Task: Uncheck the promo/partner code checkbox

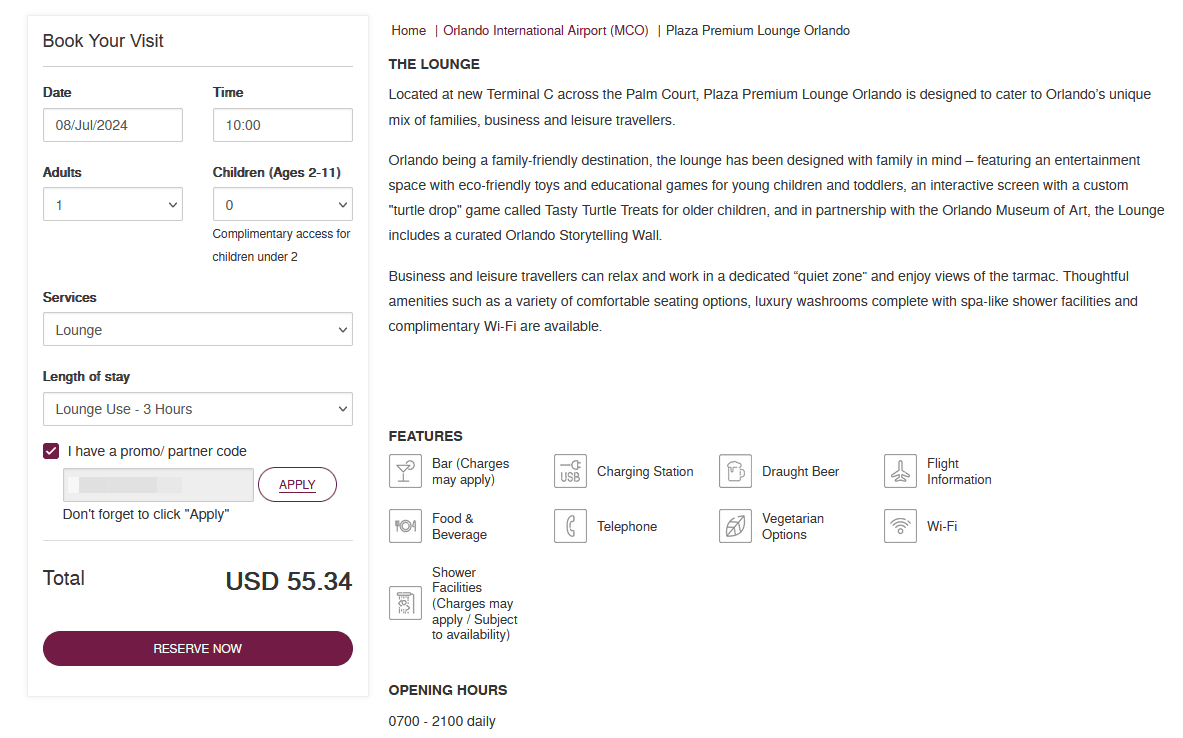Action: tap(51, 451)
